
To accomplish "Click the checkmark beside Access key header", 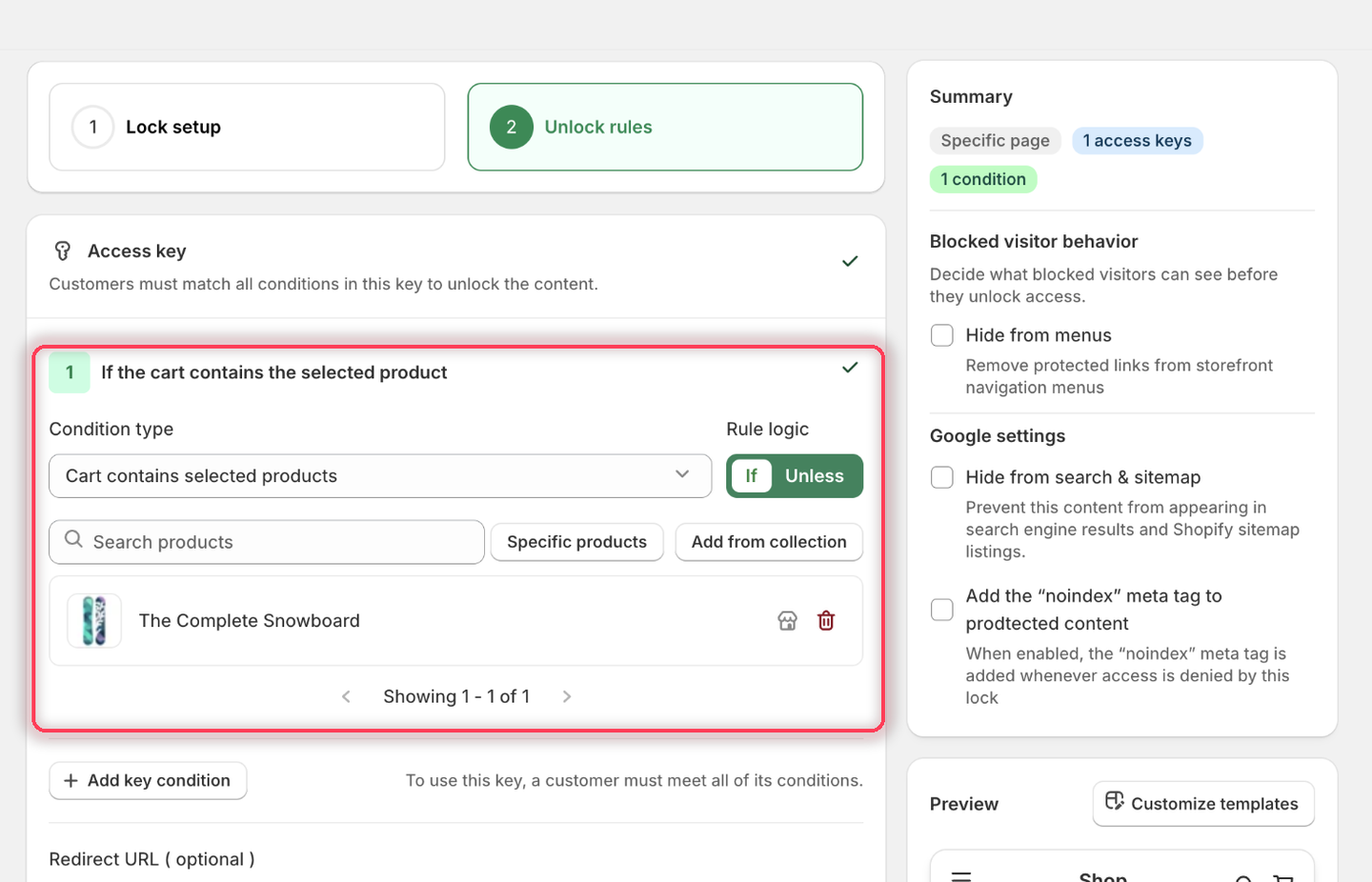I will 850,261.
